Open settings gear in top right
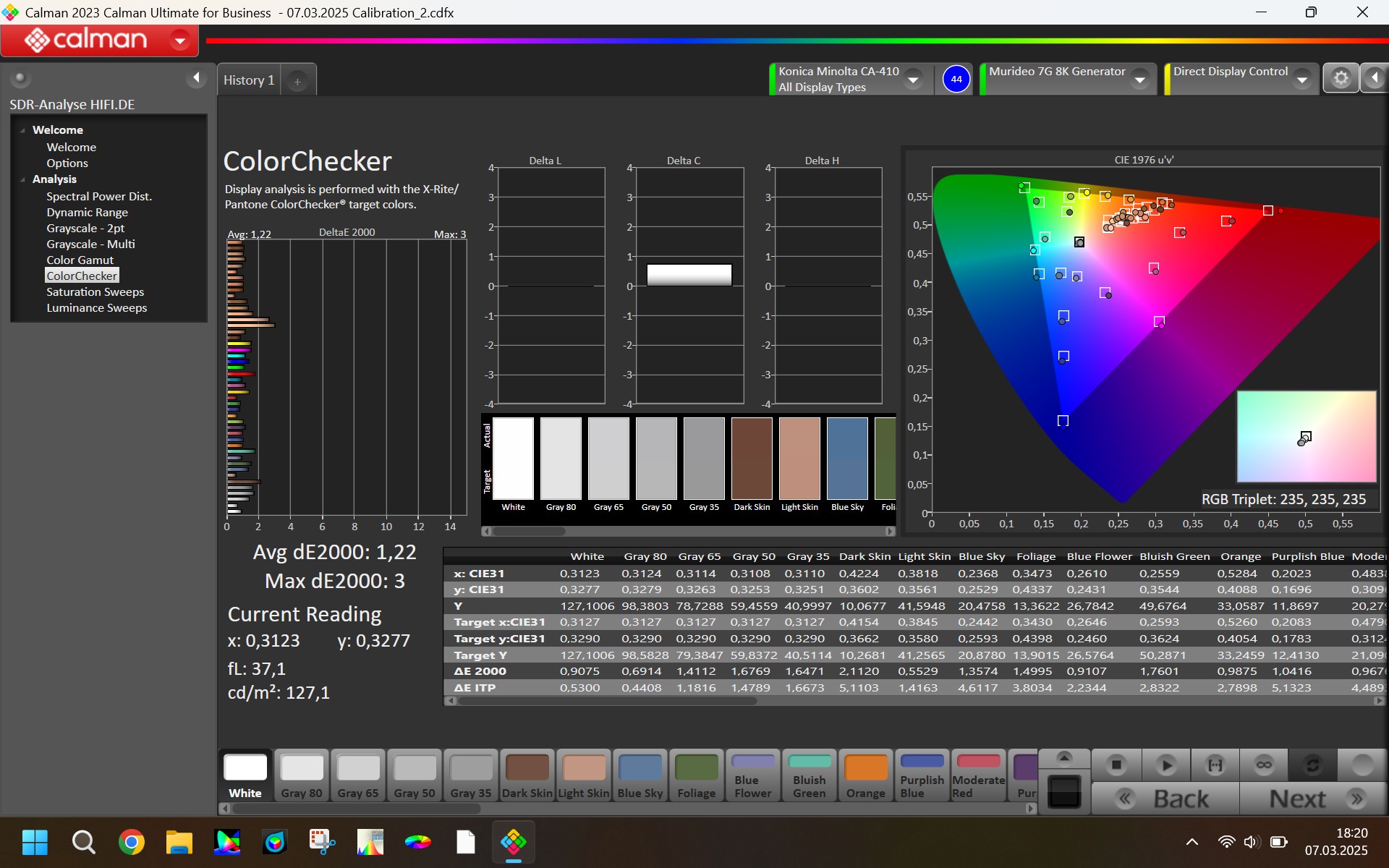 pyautogui.click(x=1341, y=78)
